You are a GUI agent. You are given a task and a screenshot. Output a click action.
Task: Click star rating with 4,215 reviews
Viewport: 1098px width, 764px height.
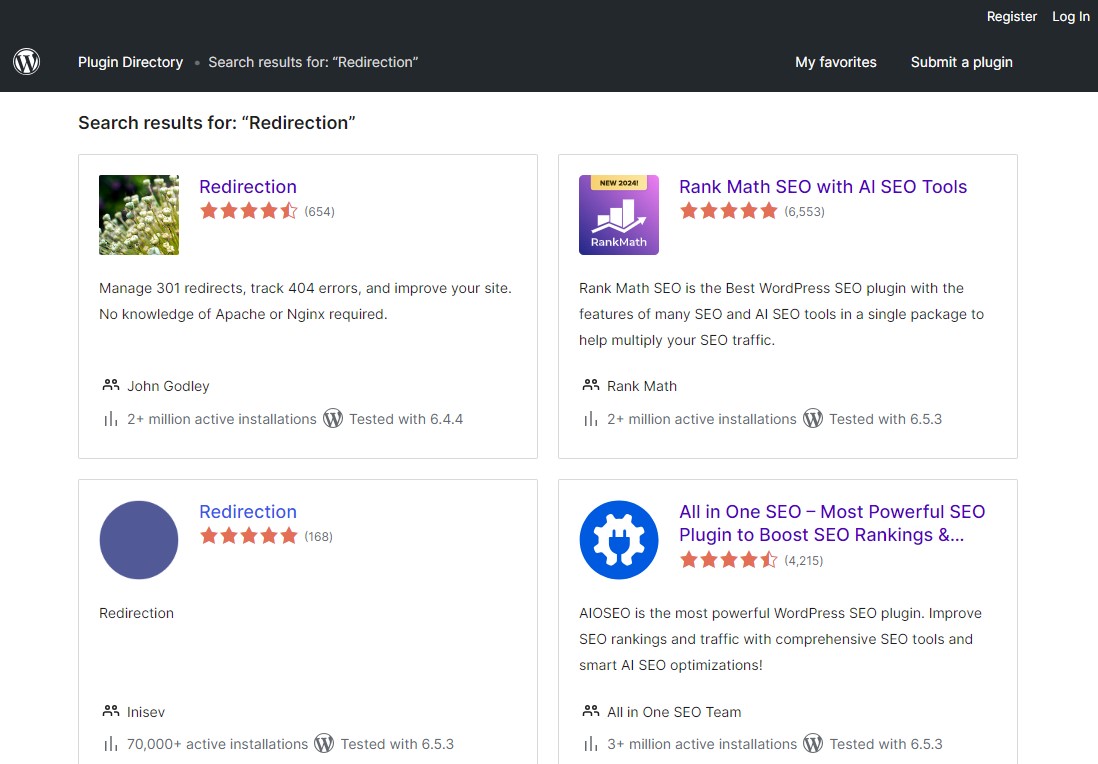(x=728, y=560)
